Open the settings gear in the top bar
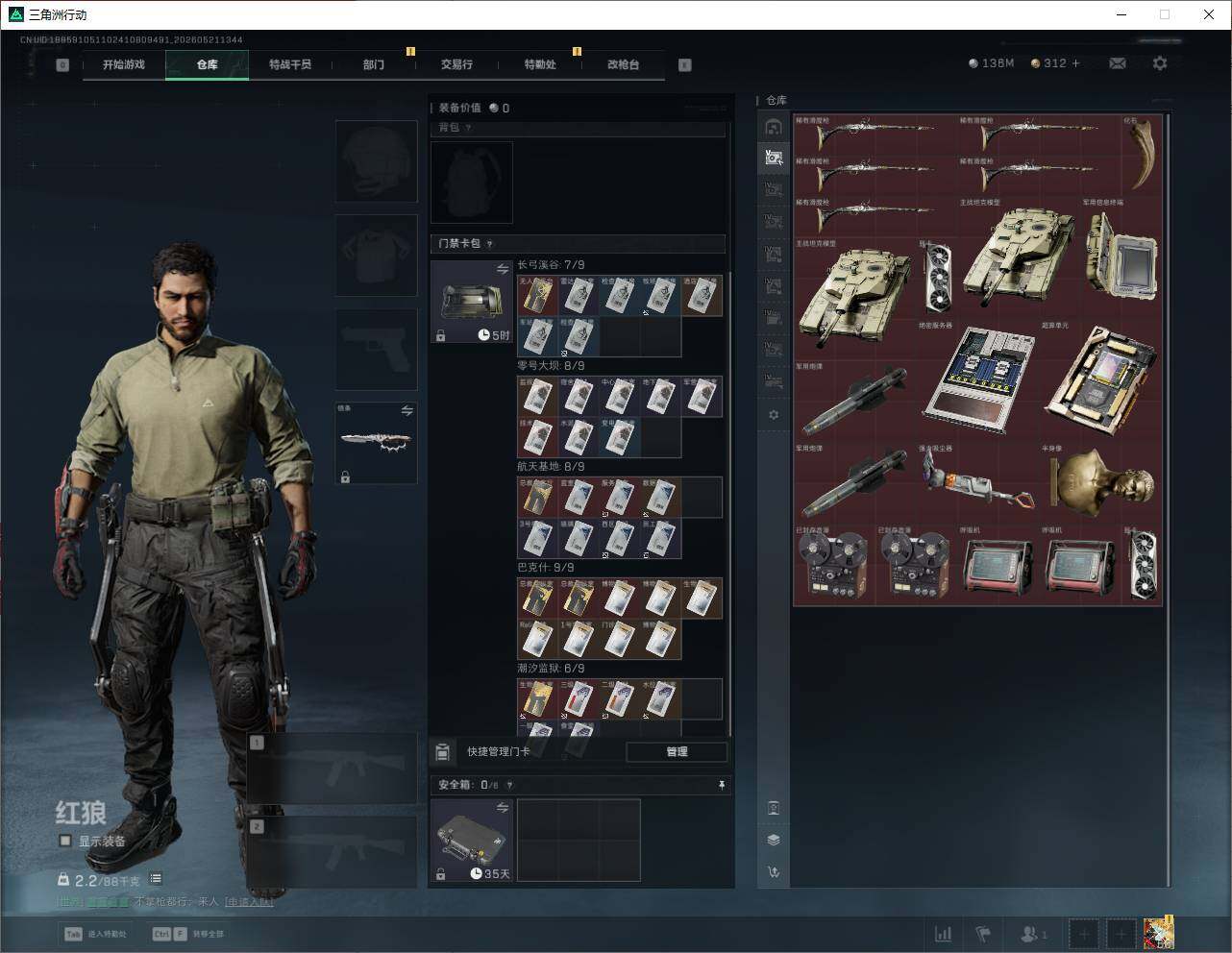This screenshot has width=1232, height=953. click(1160, 63)
